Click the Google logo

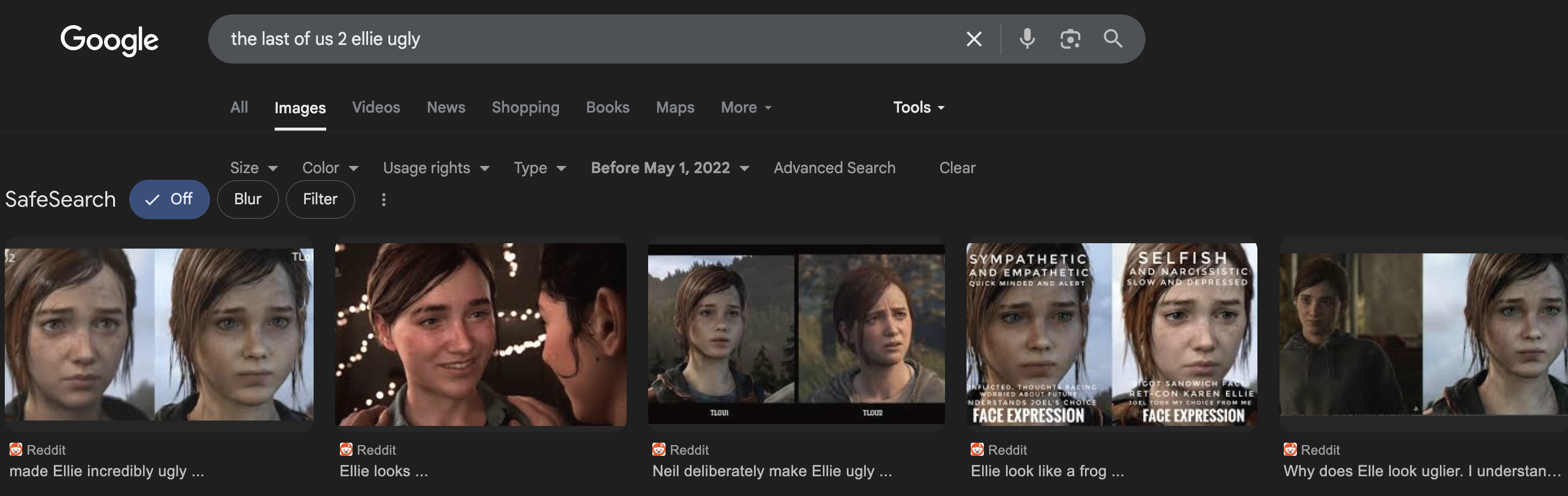point(110,40)
